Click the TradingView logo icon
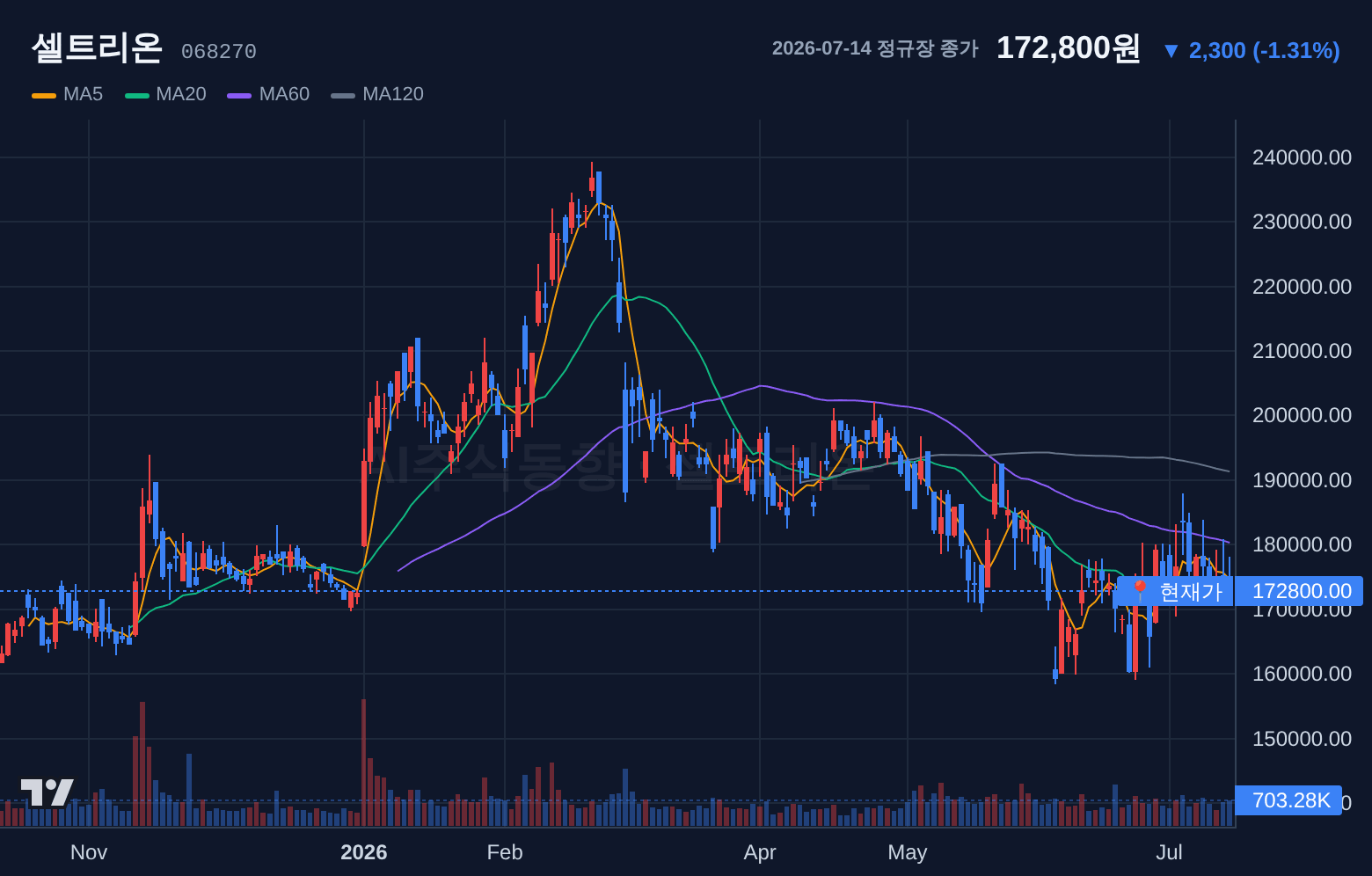Viewport: 1372px width, 876px height. point(47,792)
